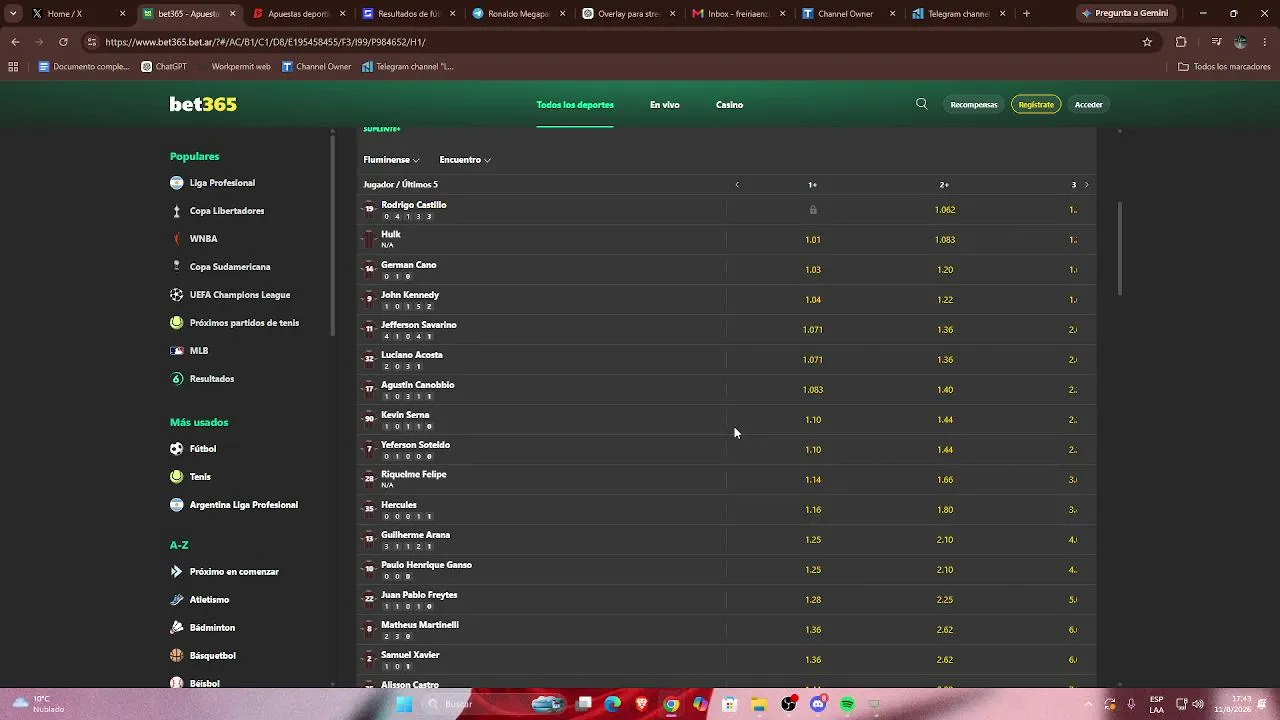
Task: Click player name Yeferson Soteldo
Action: (x=415, y=445)
